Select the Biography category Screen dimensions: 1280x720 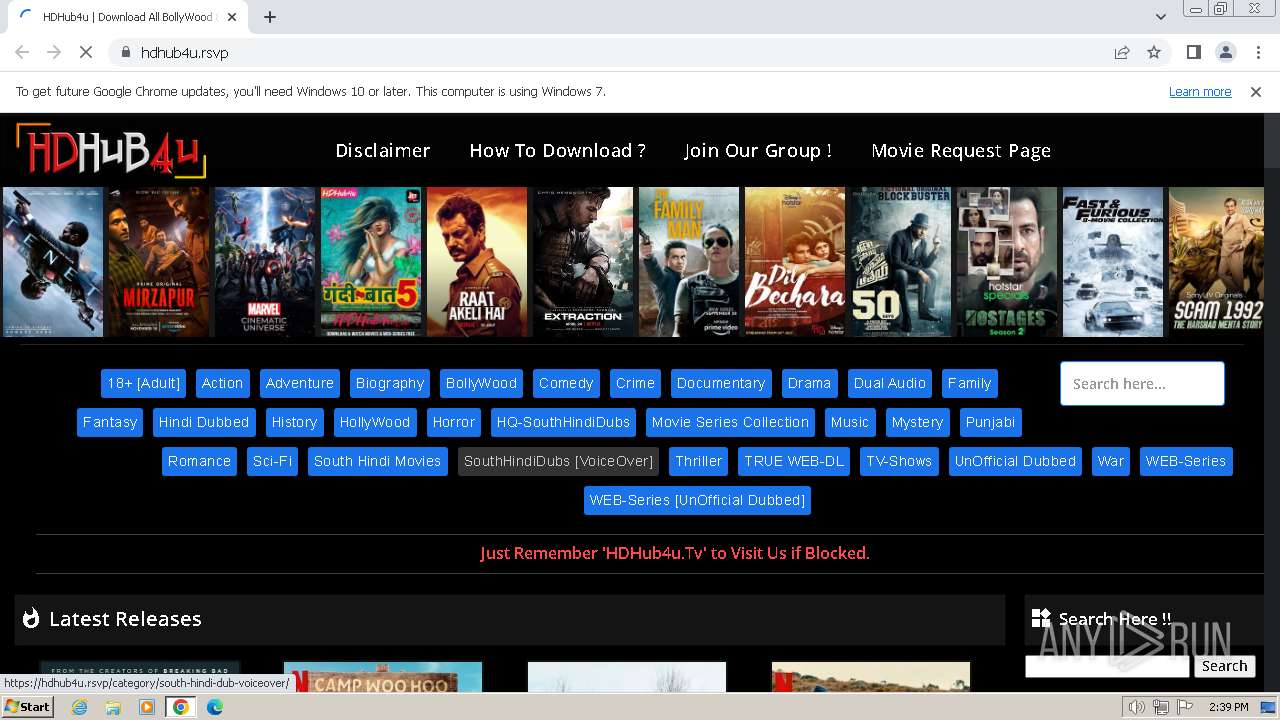[390, 383]
